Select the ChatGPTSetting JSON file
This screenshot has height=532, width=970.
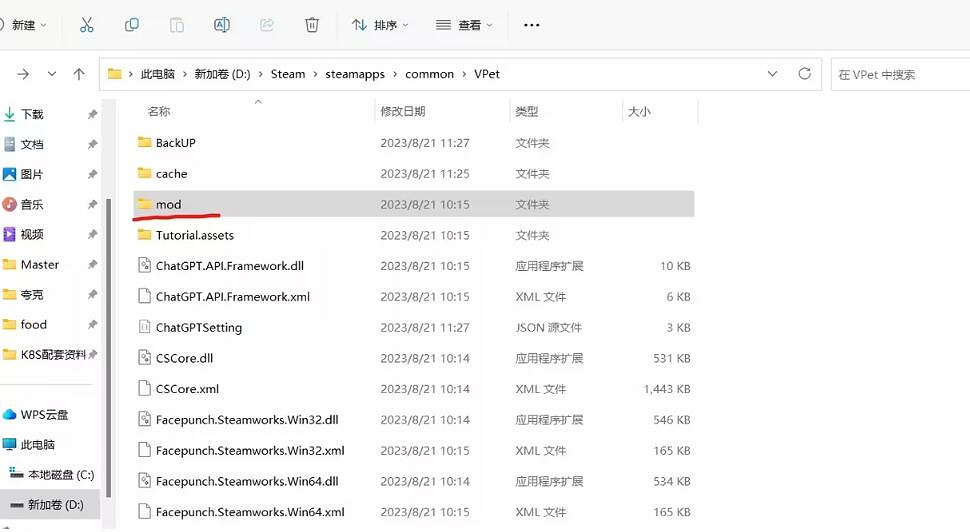[x=413, y=327]
